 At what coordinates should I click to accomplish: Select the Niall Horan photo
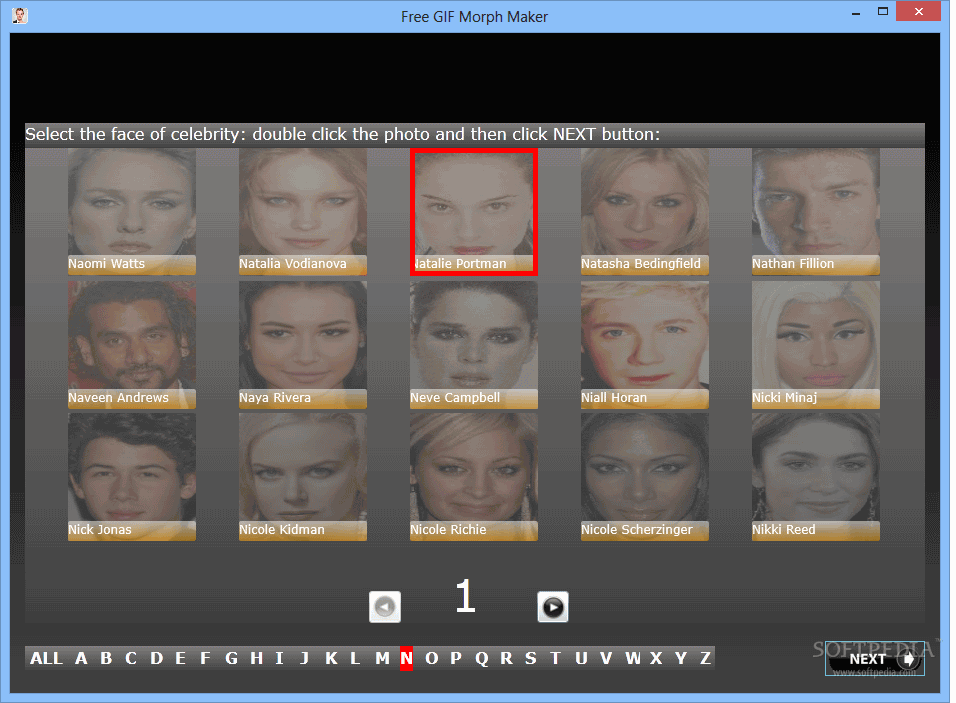[x=645, y=344]
